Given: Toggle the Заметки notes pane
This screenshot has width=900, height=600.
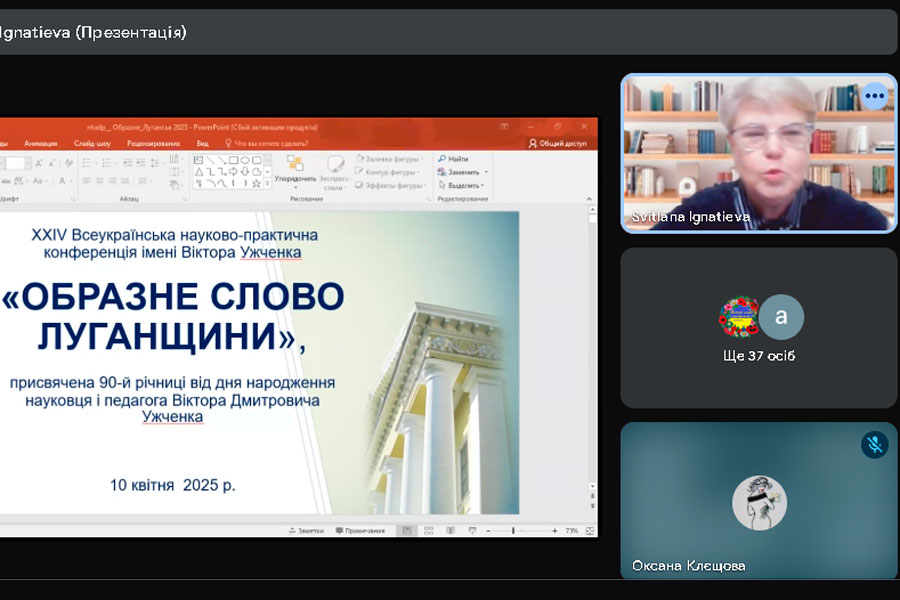Looking at the screenshot, I should coord(305,531).
